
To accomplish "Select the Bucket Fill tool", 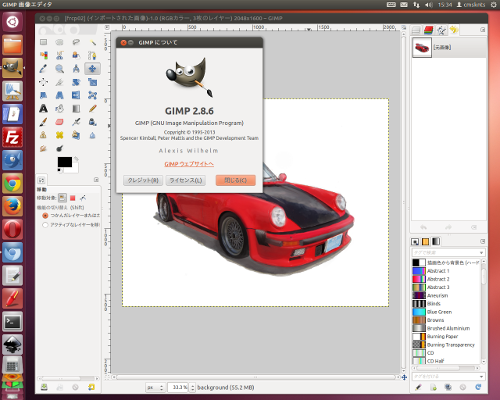I will click(x=60, y=109).
